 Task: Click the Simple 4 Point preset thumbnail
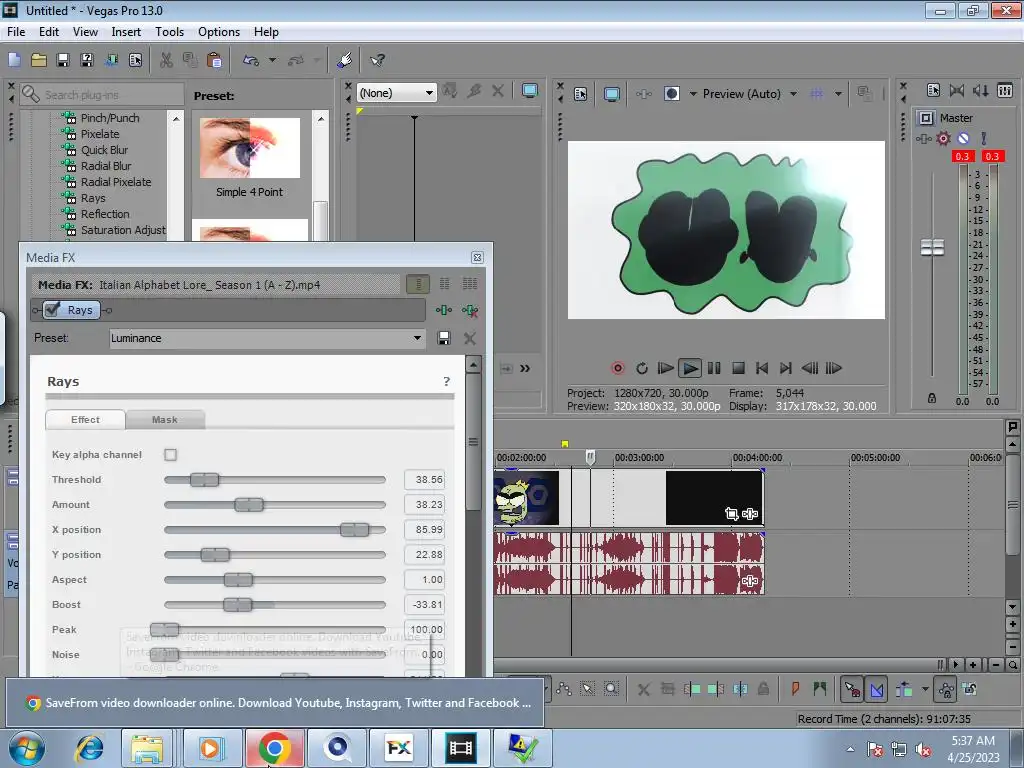[250, 148]
